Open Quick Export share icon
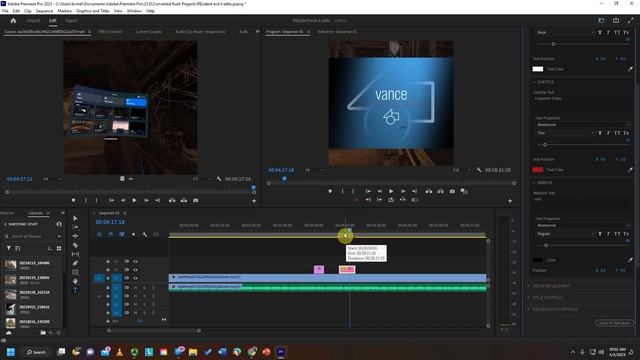 click(x=616, y=20)
